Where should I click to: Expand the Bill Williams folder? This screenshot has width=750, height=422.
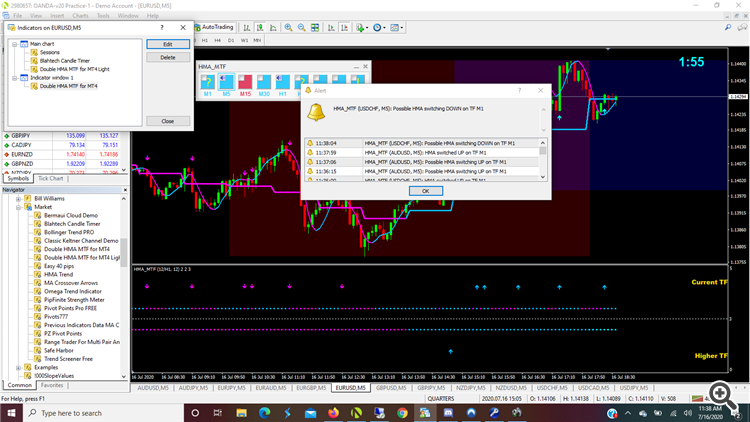tap(18, 199)
